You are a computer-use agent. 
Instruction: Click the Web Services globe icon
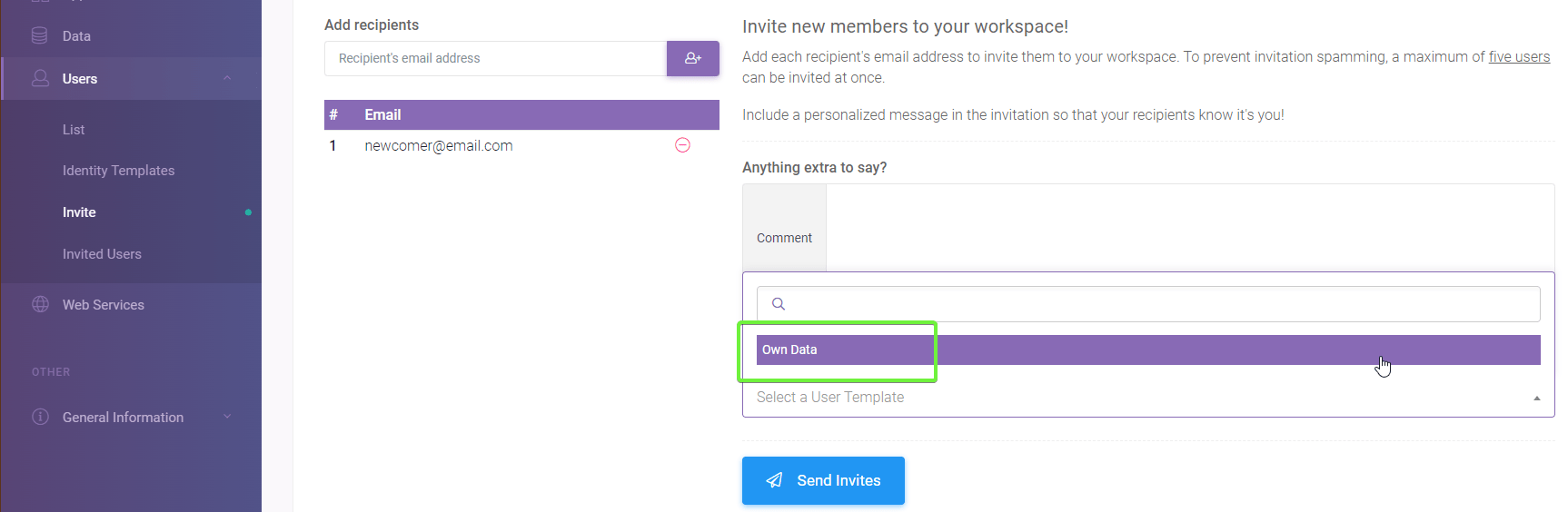(40, 304)
